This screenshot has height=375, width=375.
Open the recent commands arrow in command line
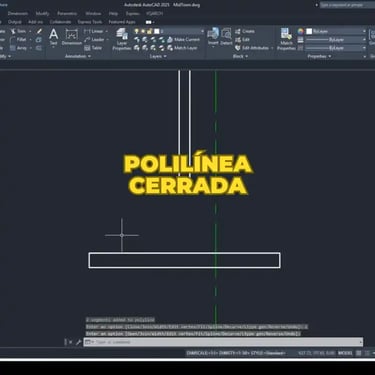(89, 342)
